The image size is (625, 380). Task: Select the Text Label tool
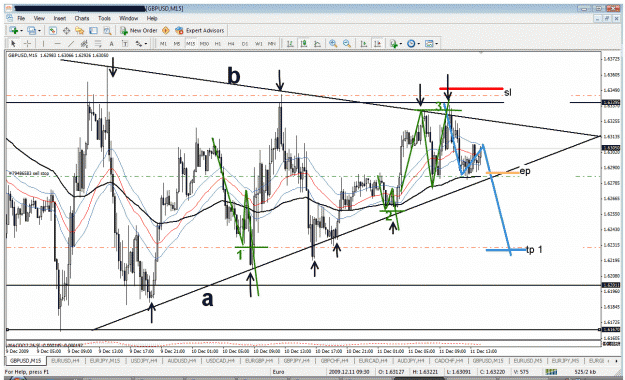tap(124, 43)
